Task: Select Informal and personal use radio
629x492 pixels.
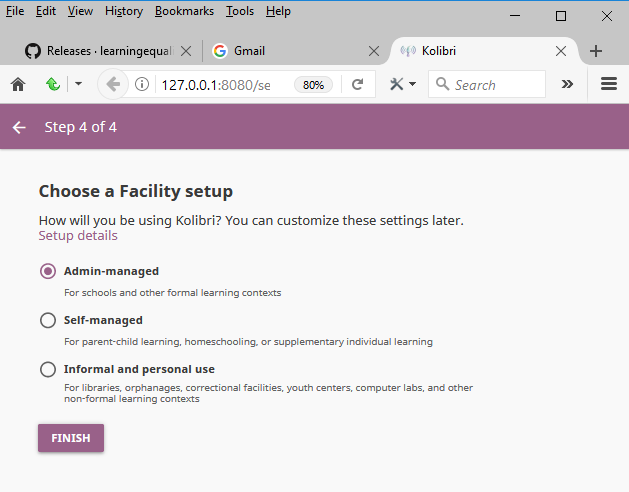Action: click(48, 369)
